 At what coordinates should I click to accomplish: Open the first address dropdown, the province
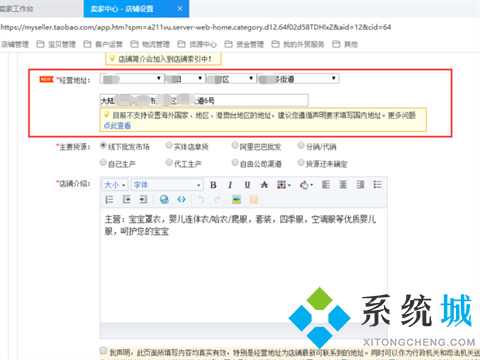(x=131, y=79)
